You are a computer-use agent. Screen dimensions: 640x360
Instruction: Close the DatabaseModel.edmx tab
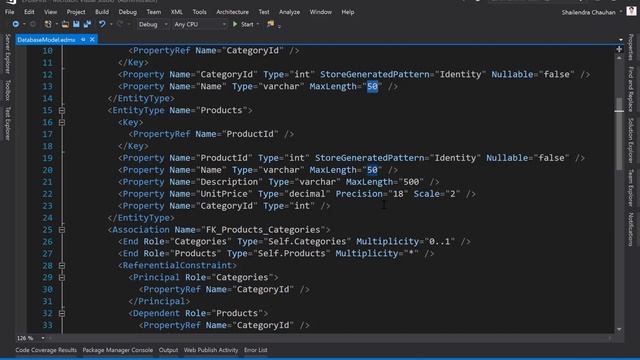click(92, 40)
